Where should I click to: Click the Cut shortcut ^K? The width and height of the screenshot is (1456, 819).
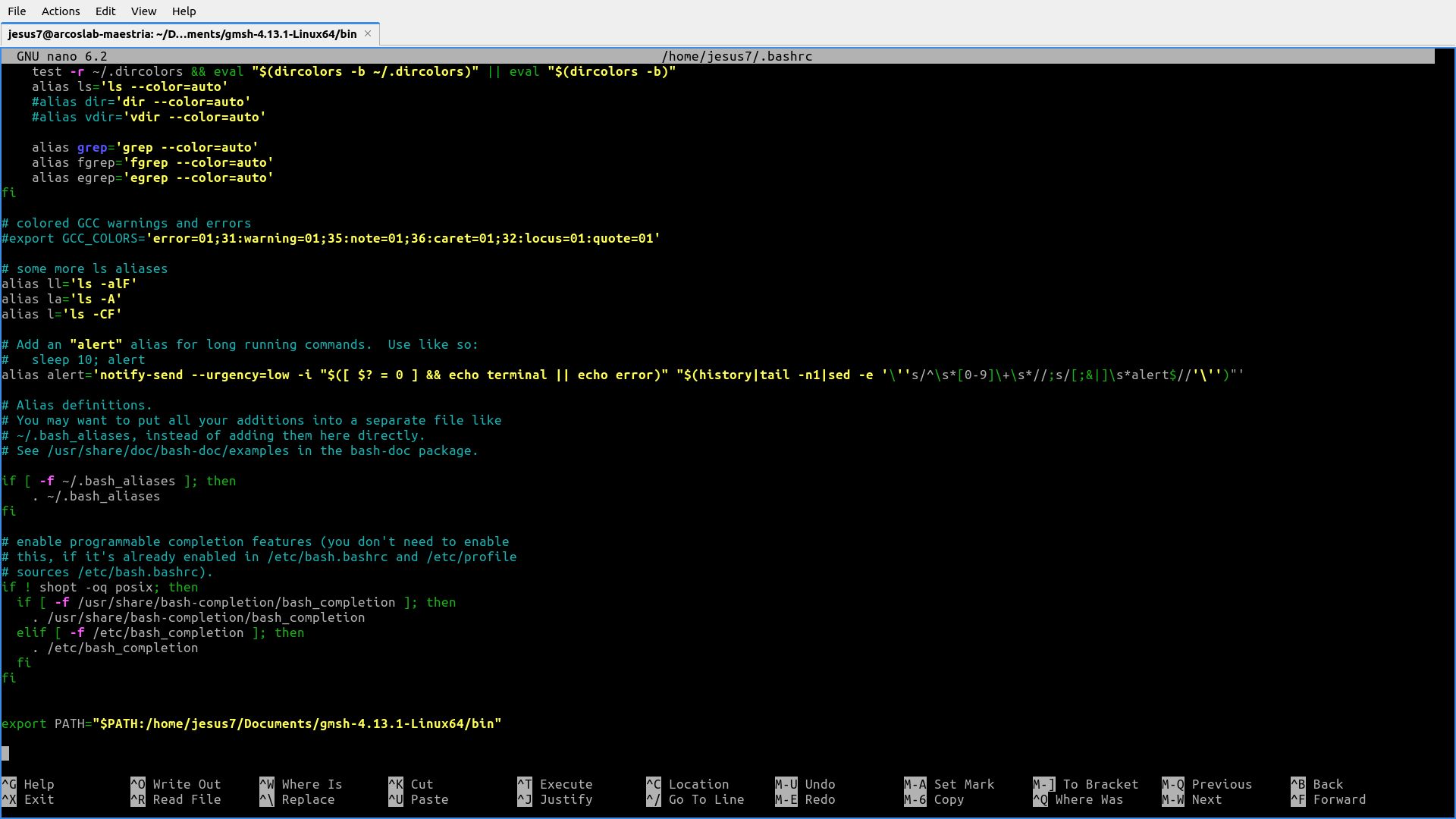point(411,784)
